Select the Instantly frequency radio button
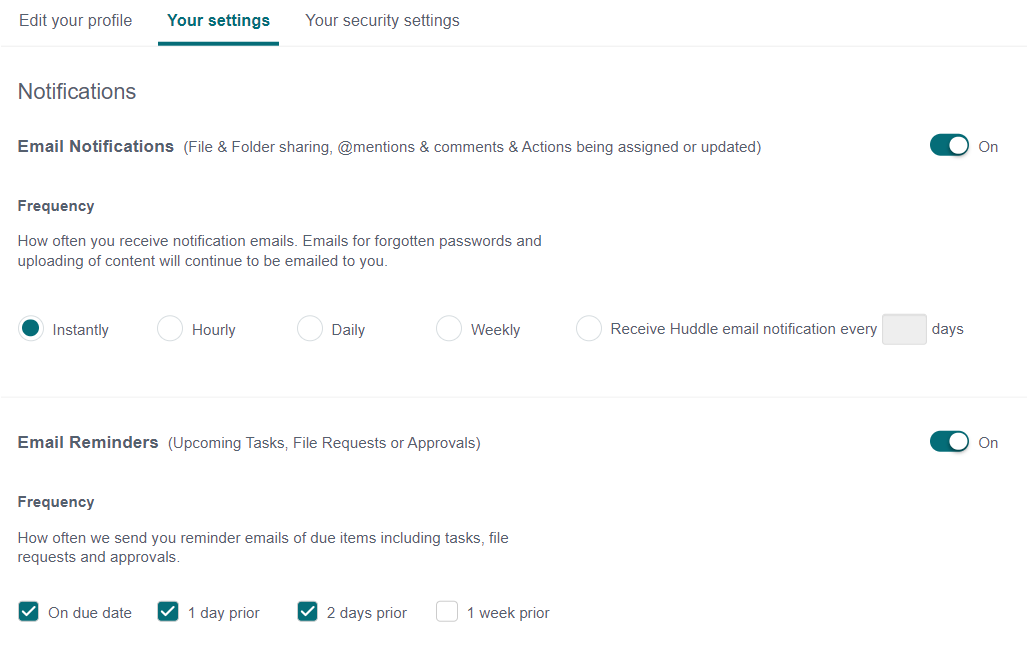This screenshot has width=1027, height=645. tap(31, 328)
